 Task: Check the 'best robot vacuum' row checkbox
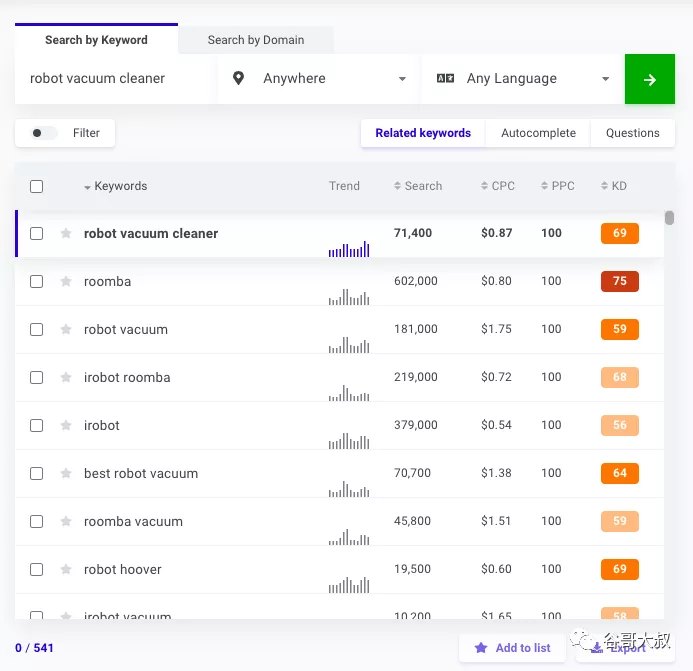36,473
